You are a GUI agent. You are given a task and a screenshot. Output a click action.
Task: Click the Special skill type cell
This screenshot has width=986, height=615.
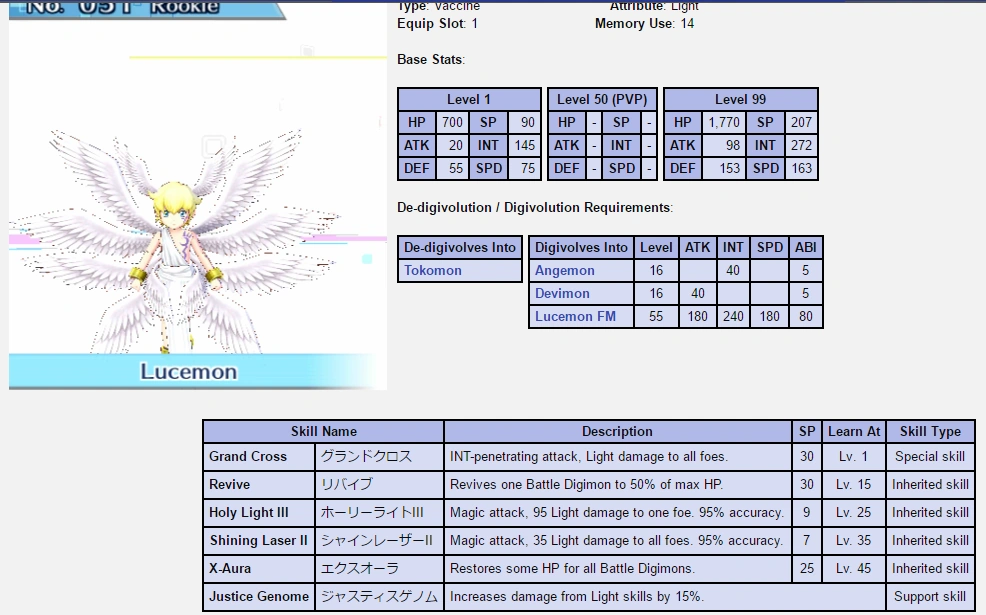(x=930, y=457)
